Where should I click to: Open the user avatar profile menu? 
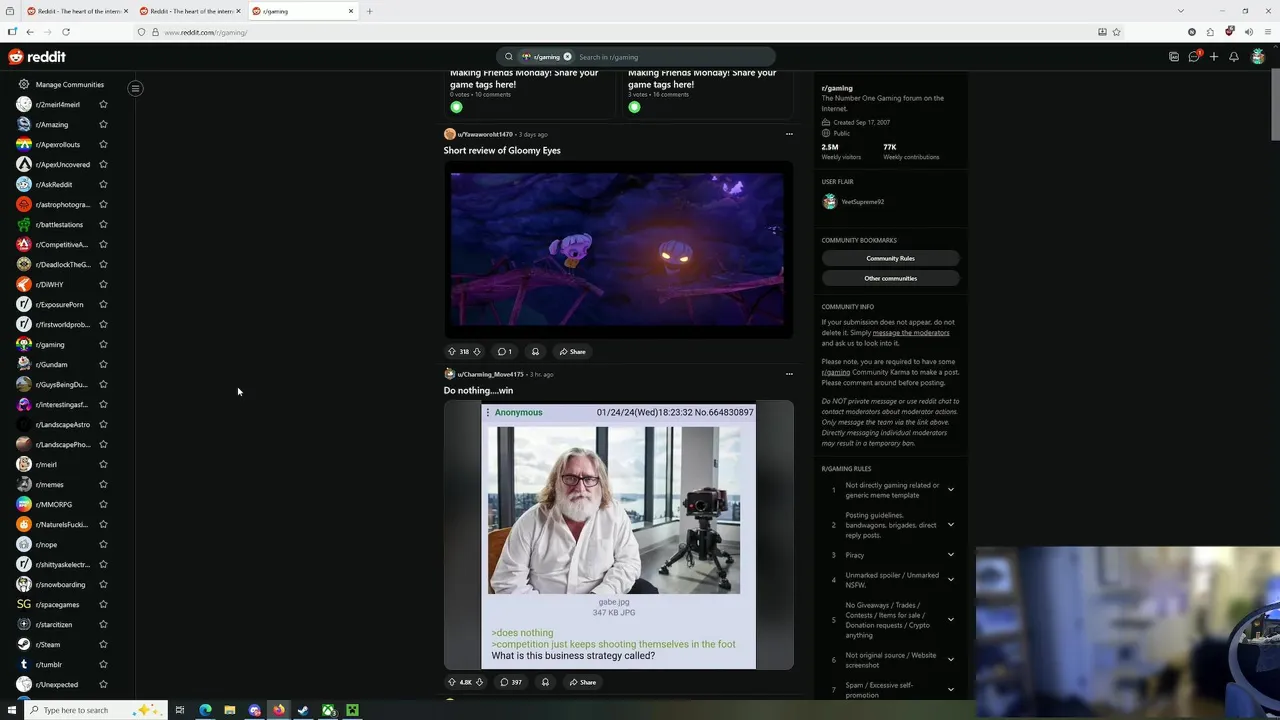point(1258,57)
